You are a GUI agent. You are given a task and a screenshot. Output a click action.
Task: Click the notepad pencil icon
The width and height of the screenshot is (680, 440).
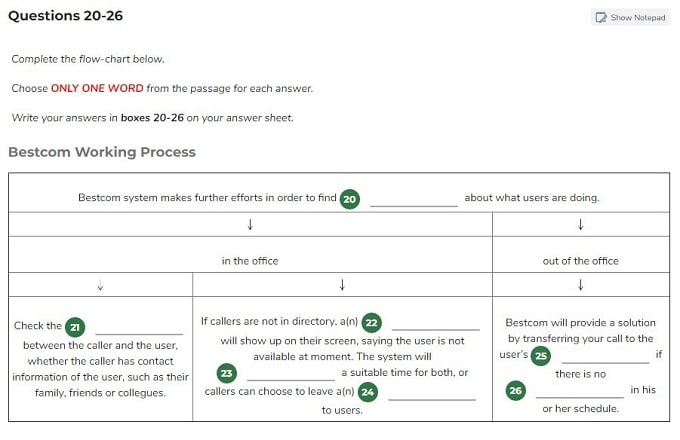(601, 17)
